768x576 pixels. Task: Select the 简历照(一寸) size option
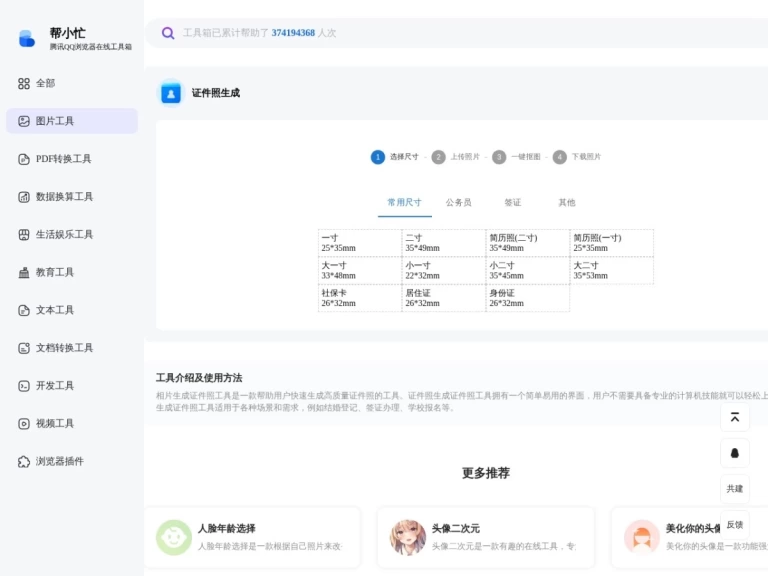coord(612,243)
